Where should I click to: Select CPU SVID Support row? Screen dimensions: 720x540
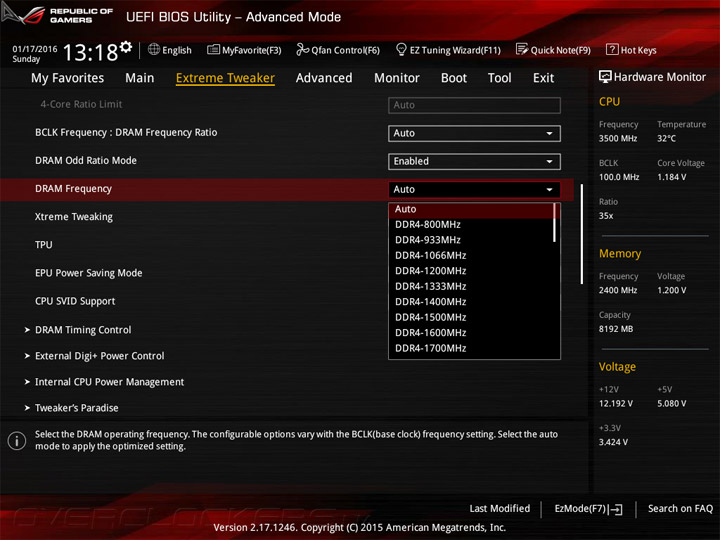[x=75, y=301]
